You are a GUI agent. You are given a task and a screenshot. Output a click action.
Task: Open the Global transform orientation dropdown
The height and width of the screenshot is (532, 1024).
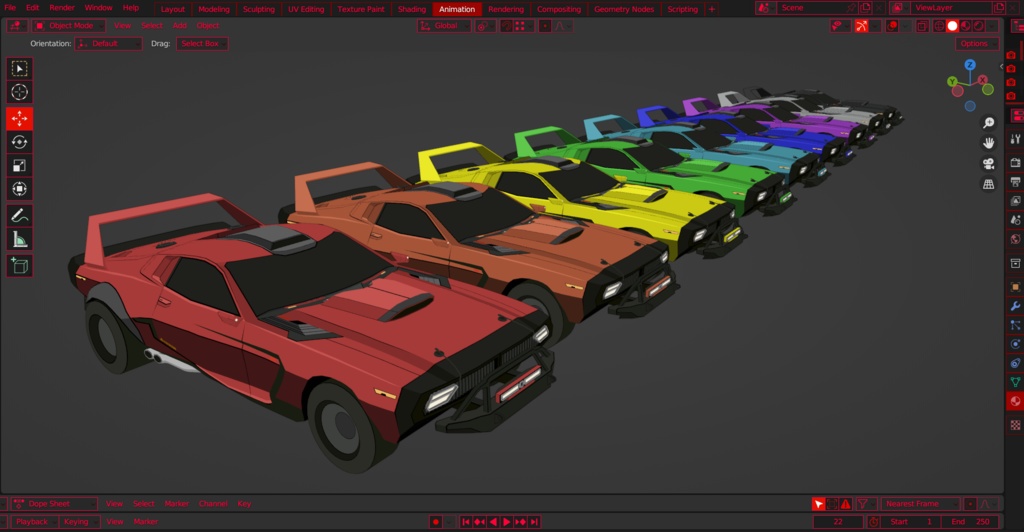(443, 26)
